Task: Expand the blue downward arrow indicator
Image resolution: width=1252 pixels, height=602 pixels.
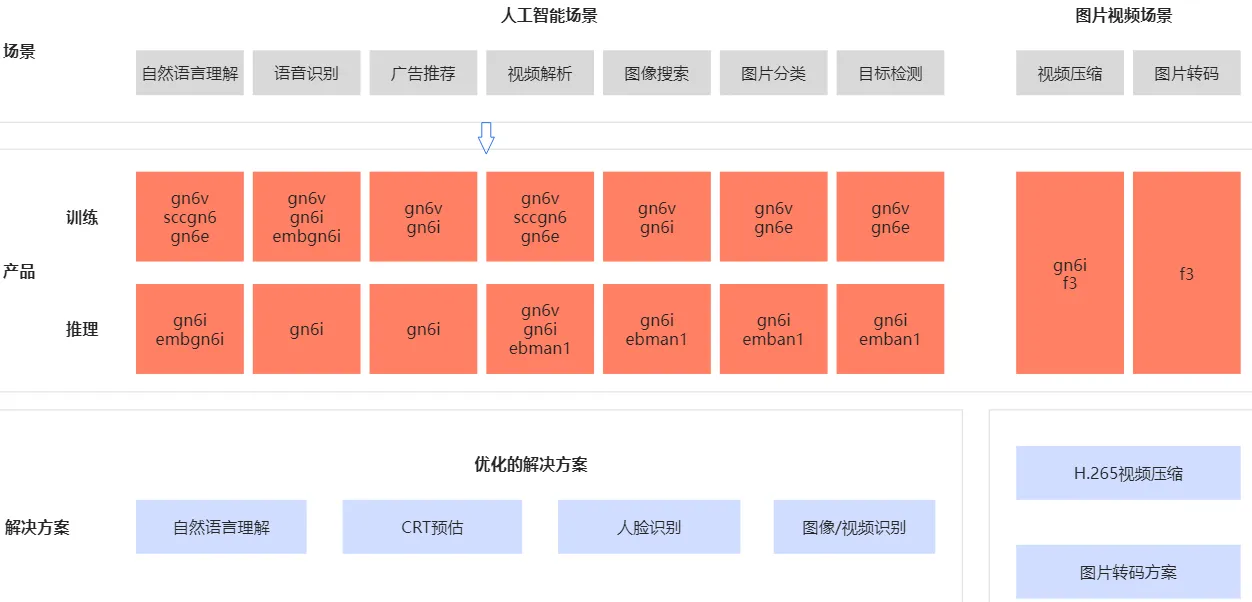Action: [x=487, y=136]
